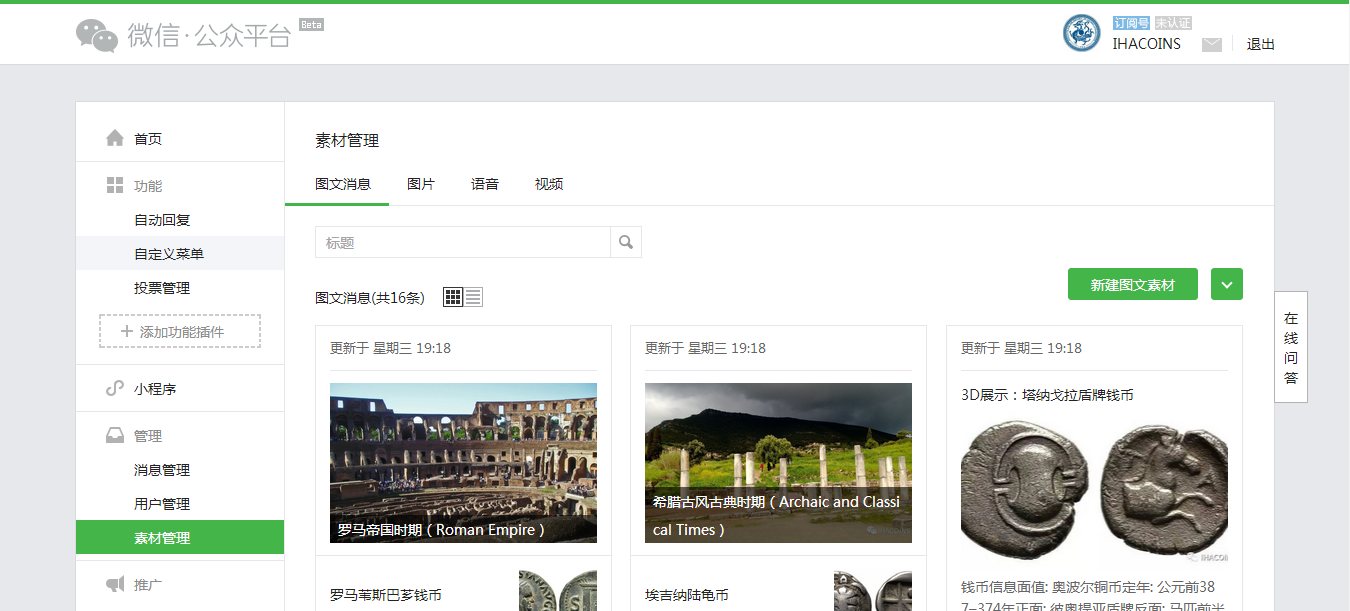Click the 埃吉纳陆龟币 article title

[x=687, y=595]
